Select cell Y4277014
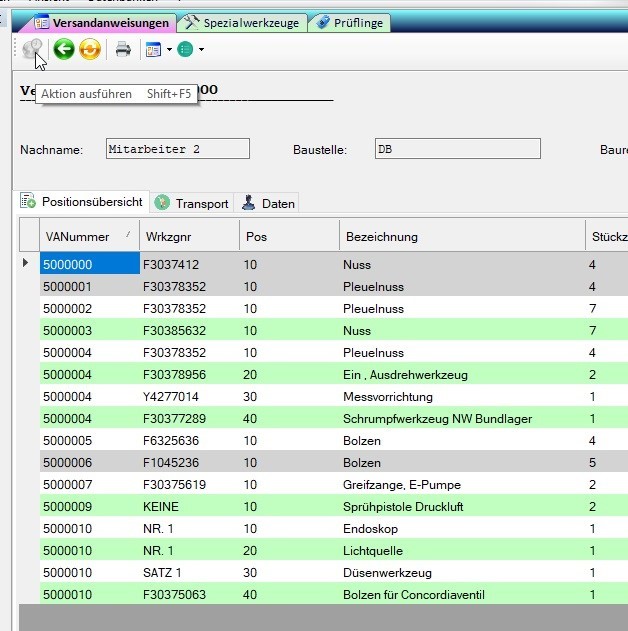 click(x=189, y=396)
